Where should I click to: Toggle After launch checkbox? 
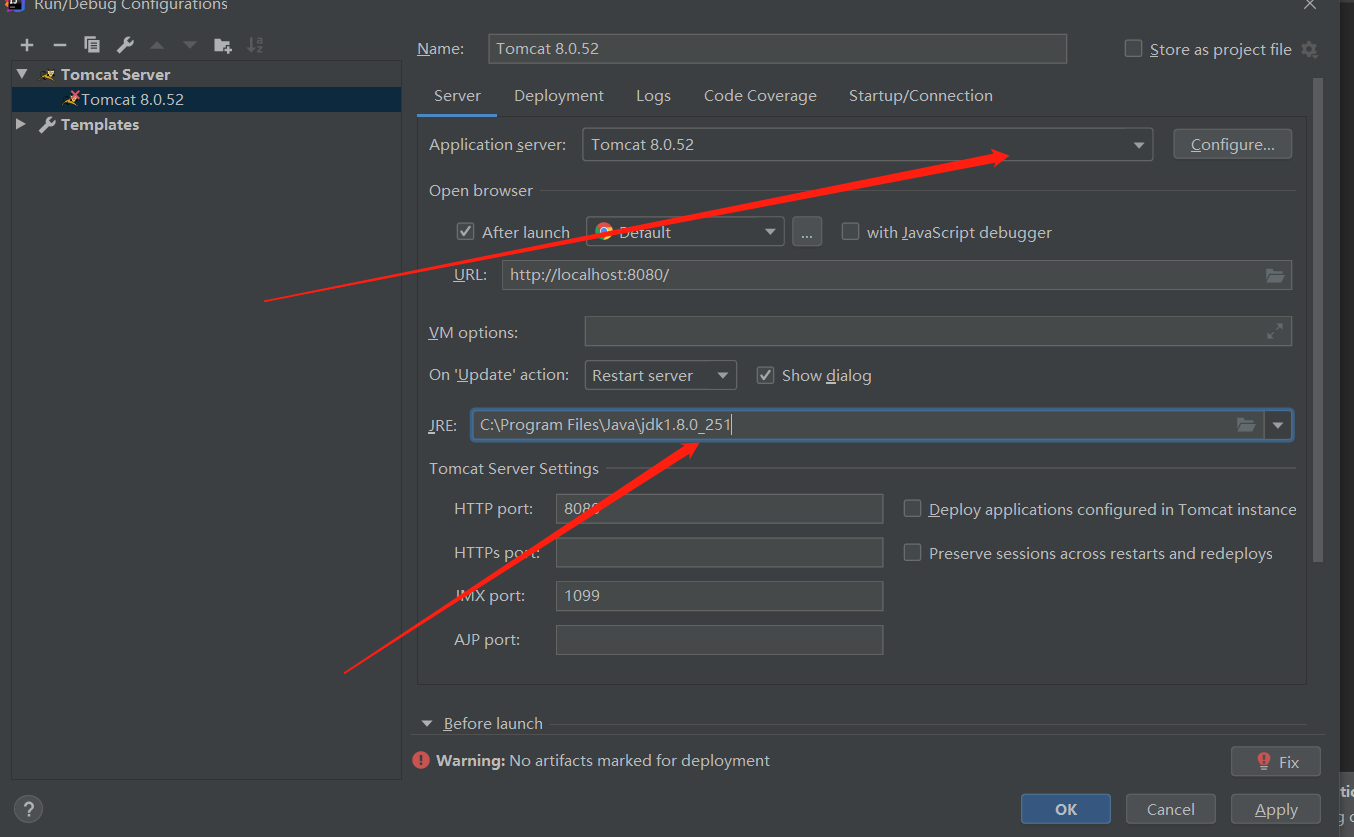(465, 232)
